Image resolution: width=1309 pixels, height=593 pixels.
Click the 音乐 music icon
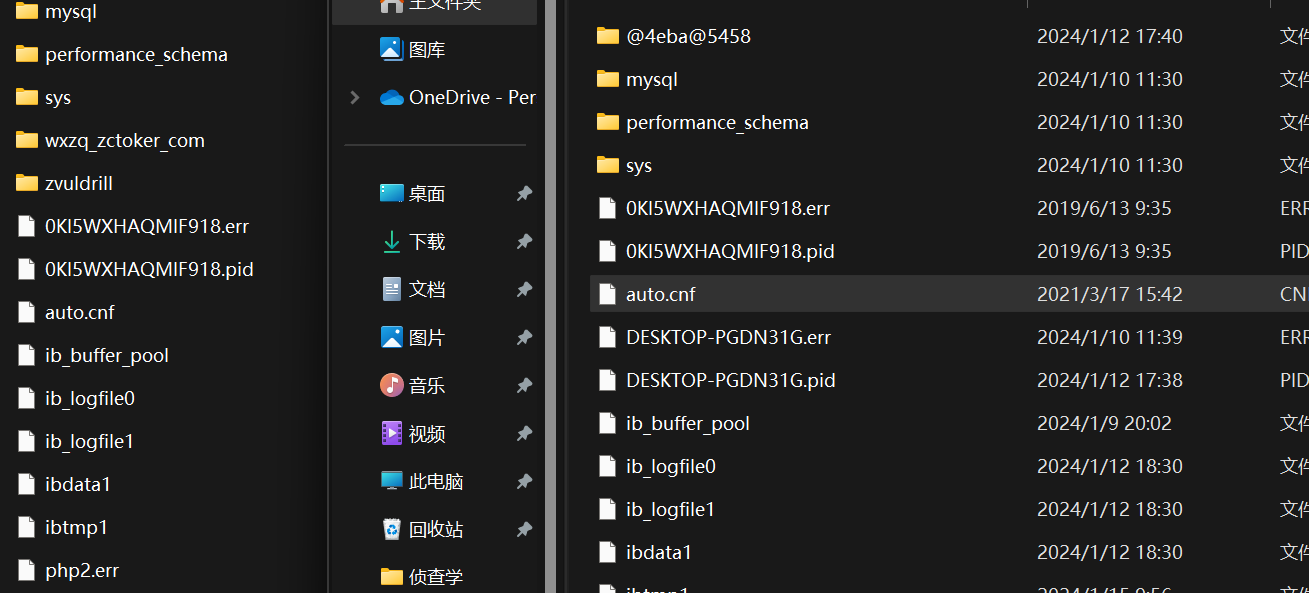coord(392,385)
